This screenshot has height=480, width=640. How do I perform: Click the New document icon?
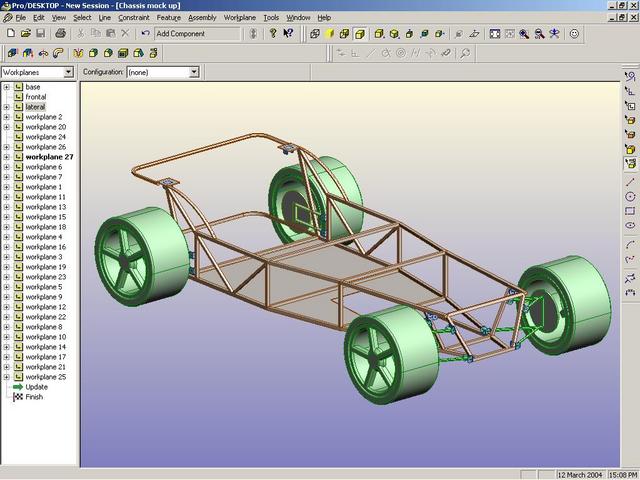(11, 33)
